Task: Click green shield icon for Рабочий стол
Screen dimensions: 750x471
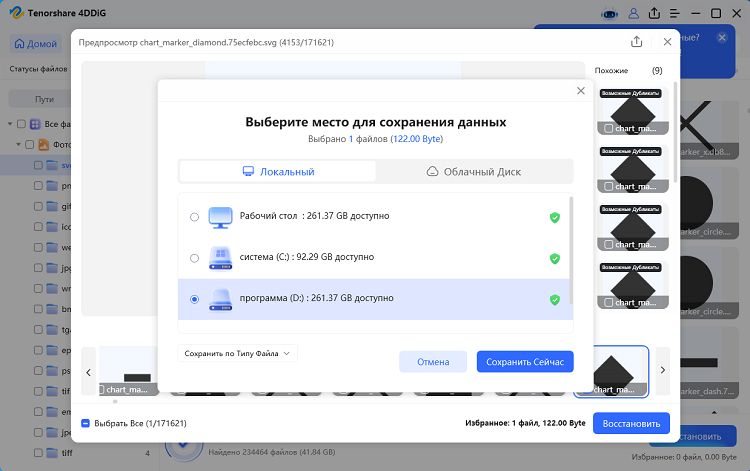Action: click(x=554, y=218)
